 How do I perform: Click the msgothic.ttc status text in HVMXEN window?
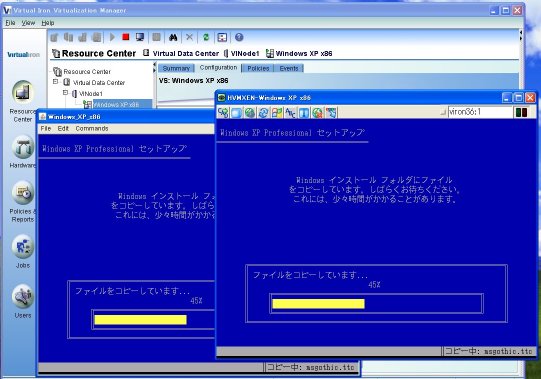point(488,351)
